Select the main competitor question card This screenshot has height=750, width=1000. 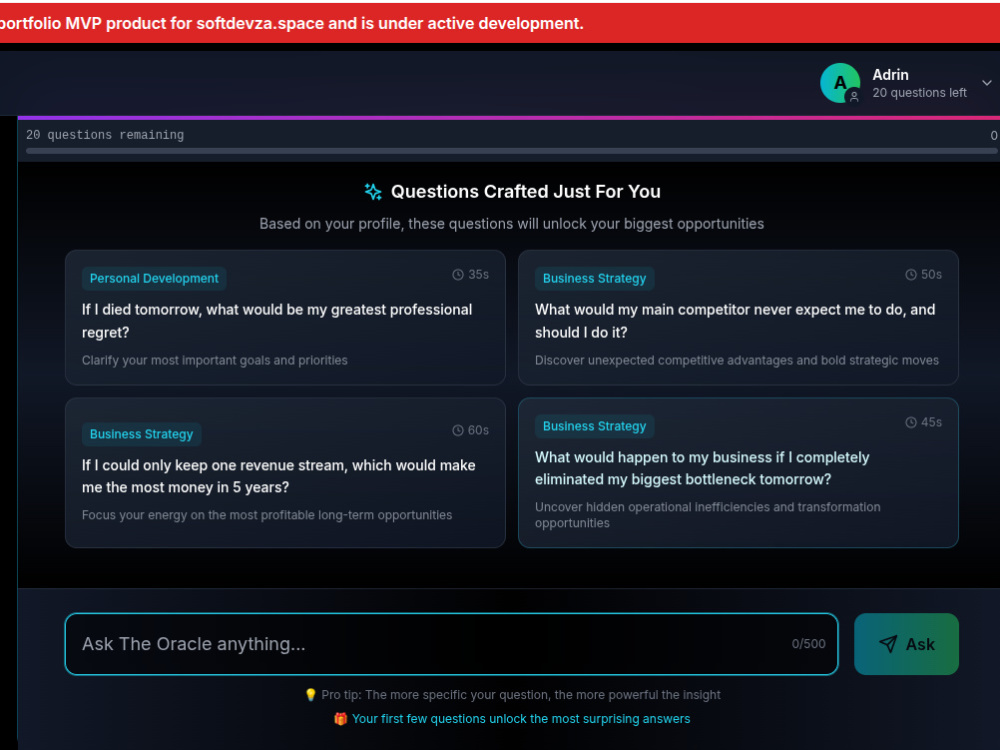(738, 318)
